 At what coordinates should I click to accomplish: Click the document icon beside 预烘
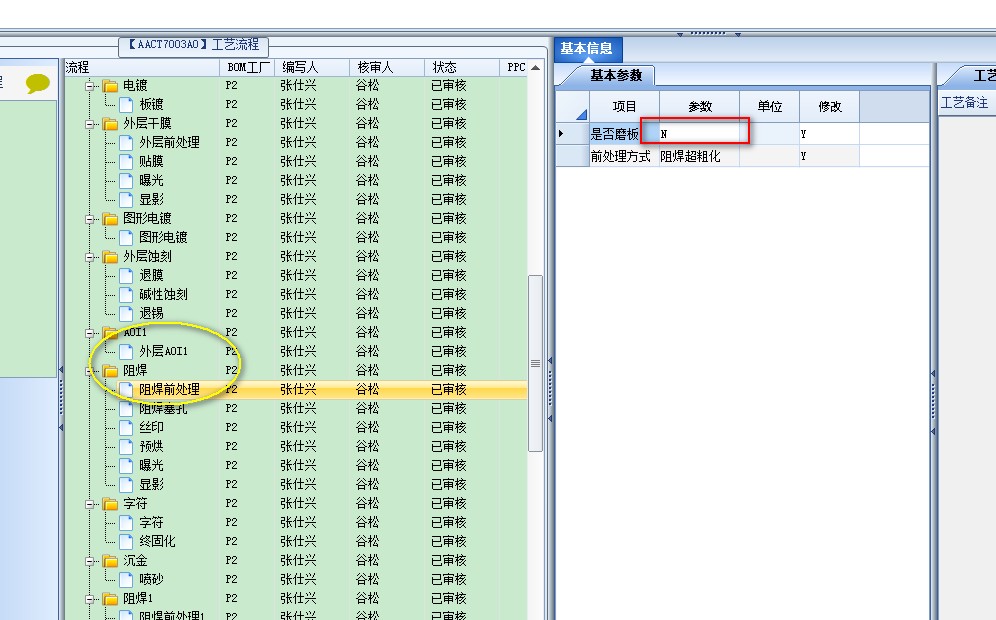[x=126, y=447]
